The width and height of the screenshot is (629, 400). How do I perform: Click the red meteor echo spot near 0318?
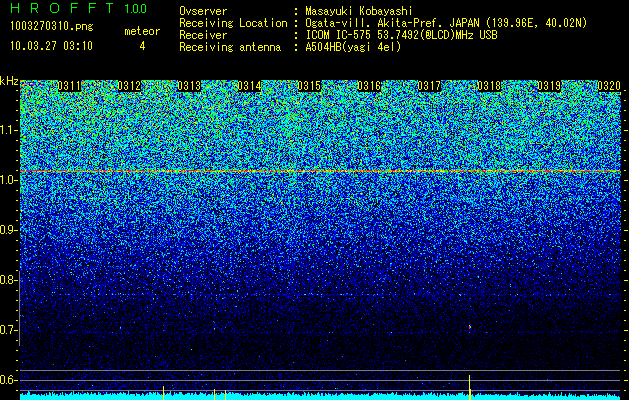[x=470, y=327]
